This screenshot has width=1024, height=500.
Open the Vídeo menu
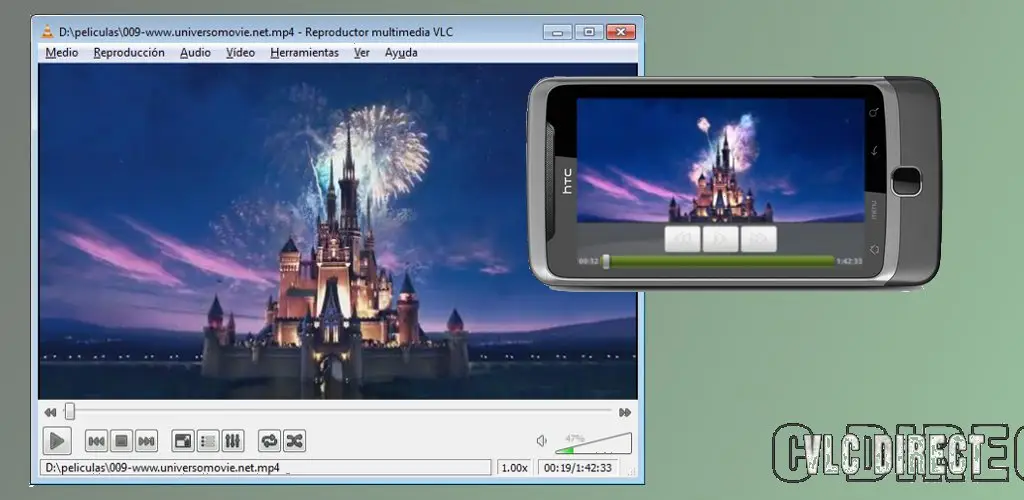pos(240,53)
